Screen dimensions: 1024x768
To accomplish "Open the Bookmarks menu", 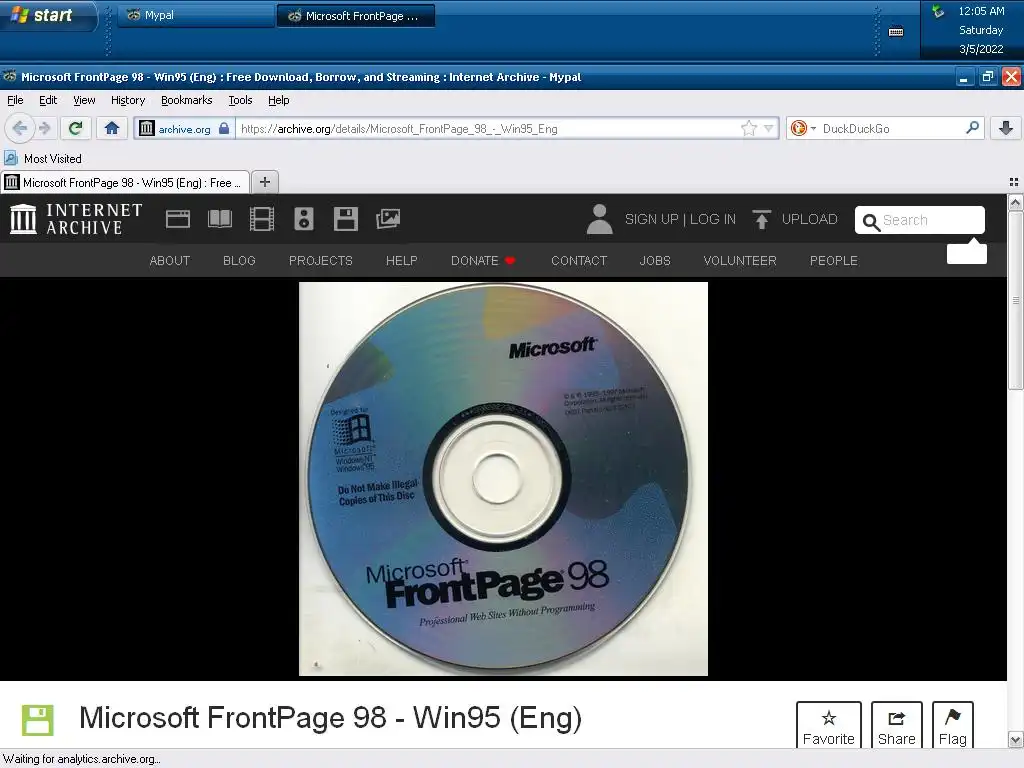I will pyautogui.click(x=187, y=100).
